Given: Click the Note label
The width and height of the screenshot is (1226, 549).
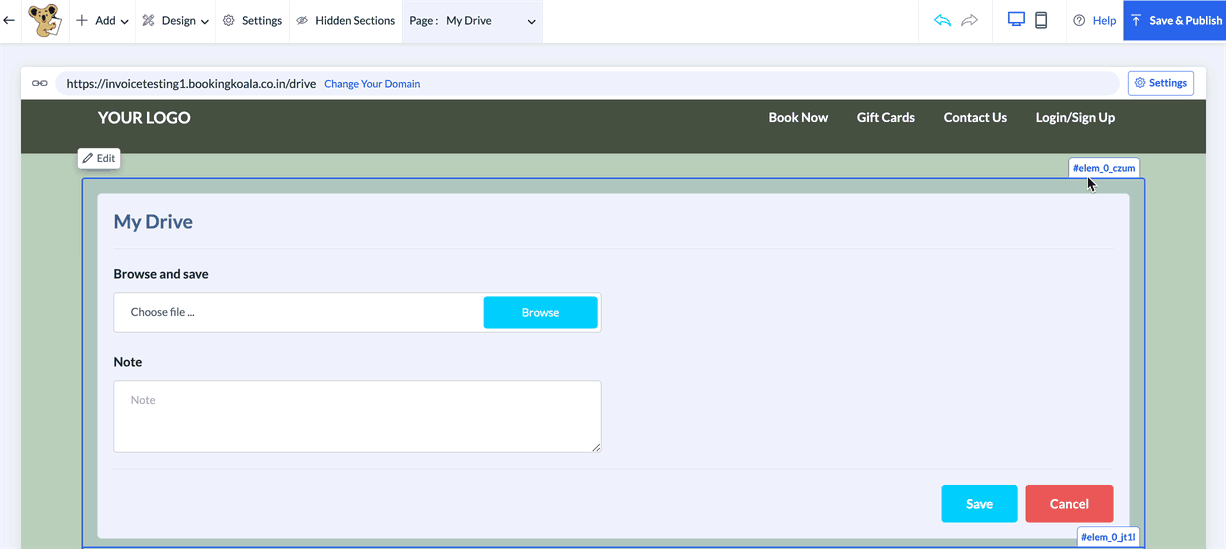Looking at the screenshot, I should click(128, 362).
